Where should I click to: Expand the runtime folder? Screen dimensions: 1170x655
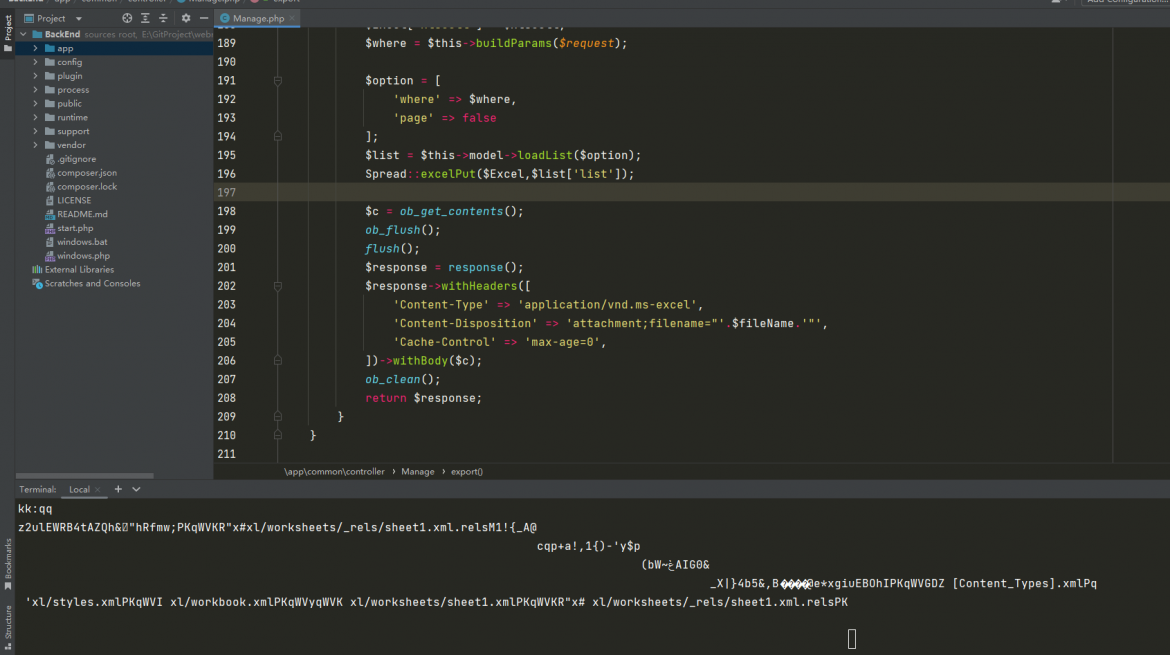click(x=35, y=117)
